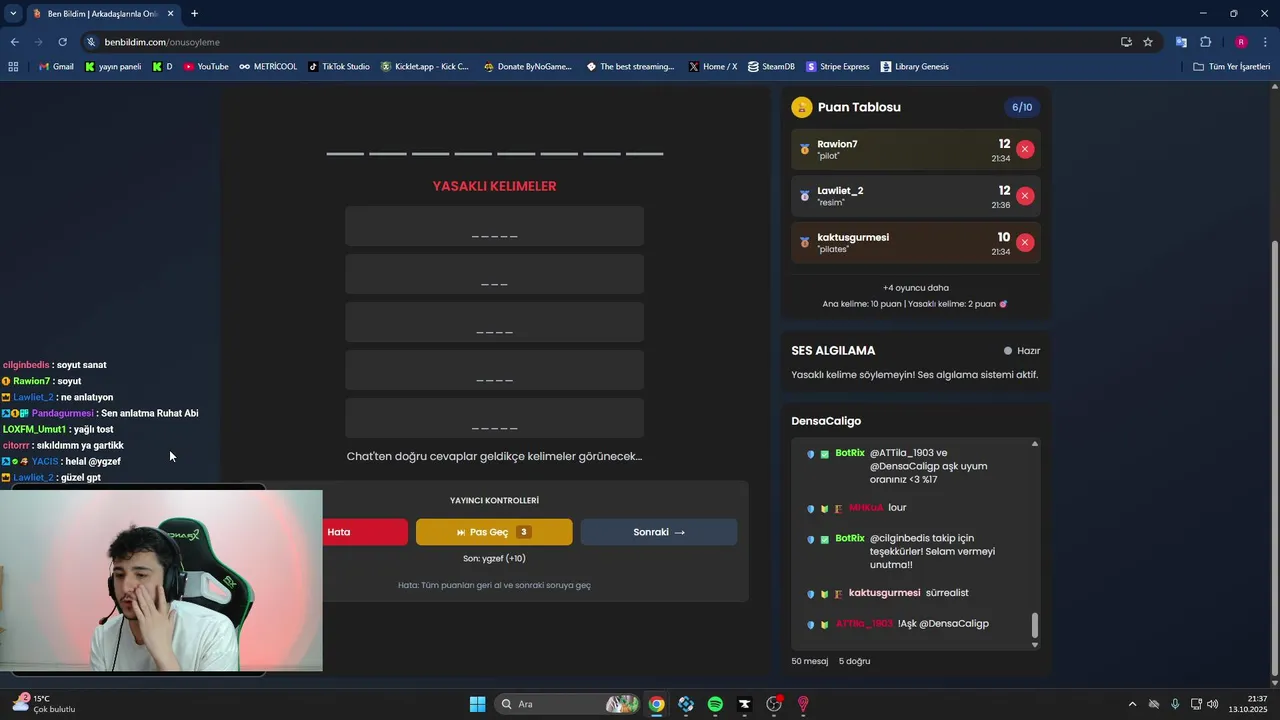This screenshot has width=1280, height=720.
Task: Click the '50 mesaj' counter
Action: click(810, 661)
